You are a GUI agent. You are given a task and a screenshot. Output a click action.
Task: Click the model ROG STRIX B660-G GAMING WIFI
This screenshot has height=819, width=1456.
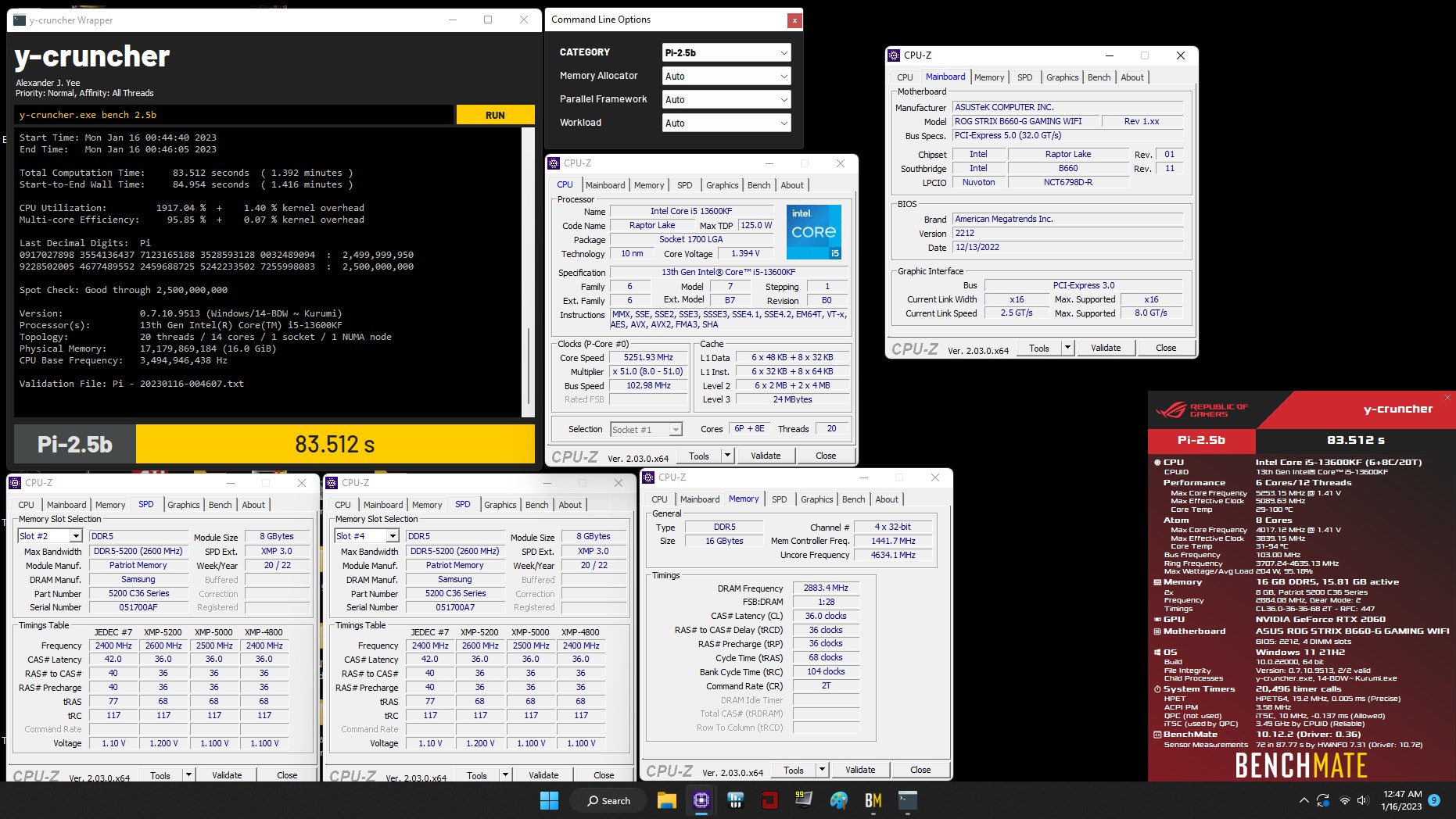coord(1024,121)
